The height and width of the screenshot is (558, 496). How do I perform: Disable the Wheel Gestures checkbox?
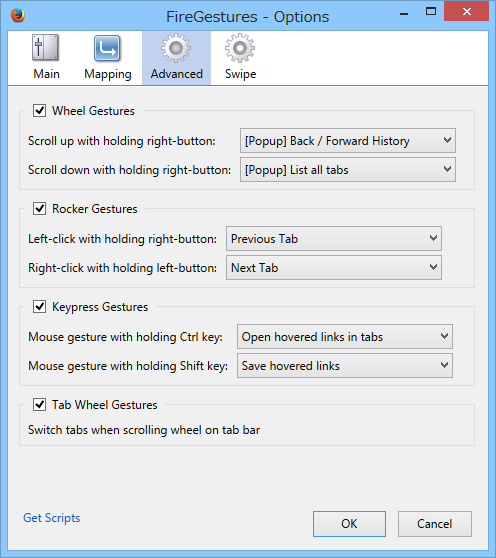pos(39,111)
